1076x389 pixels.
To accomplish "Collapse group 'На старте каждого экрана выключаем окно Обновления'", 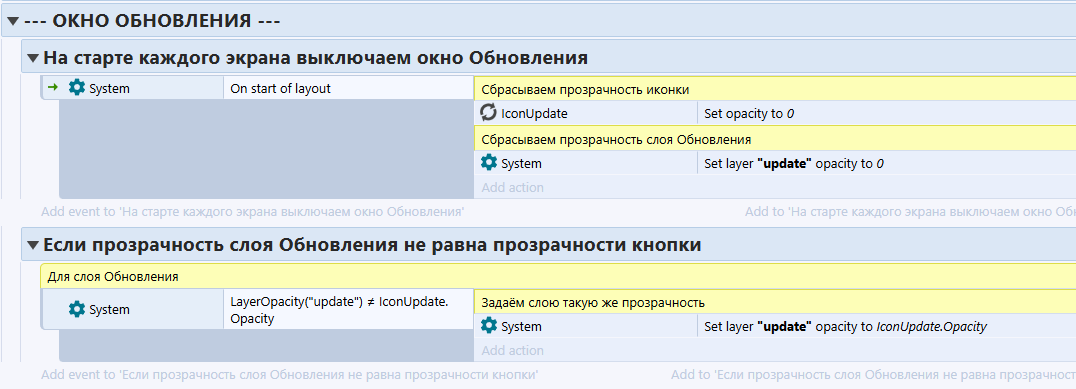I will [x=33, y=58].
